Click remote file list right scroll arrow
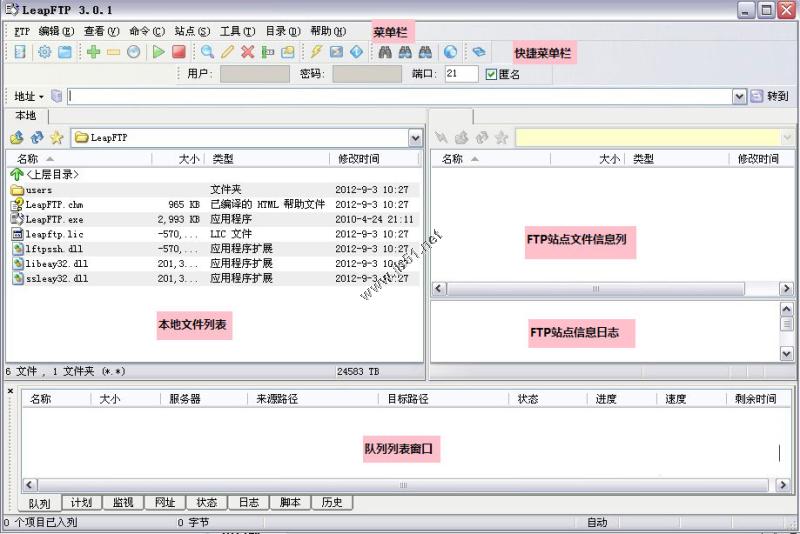The image size is (800, 534). (x=787, y=289)
